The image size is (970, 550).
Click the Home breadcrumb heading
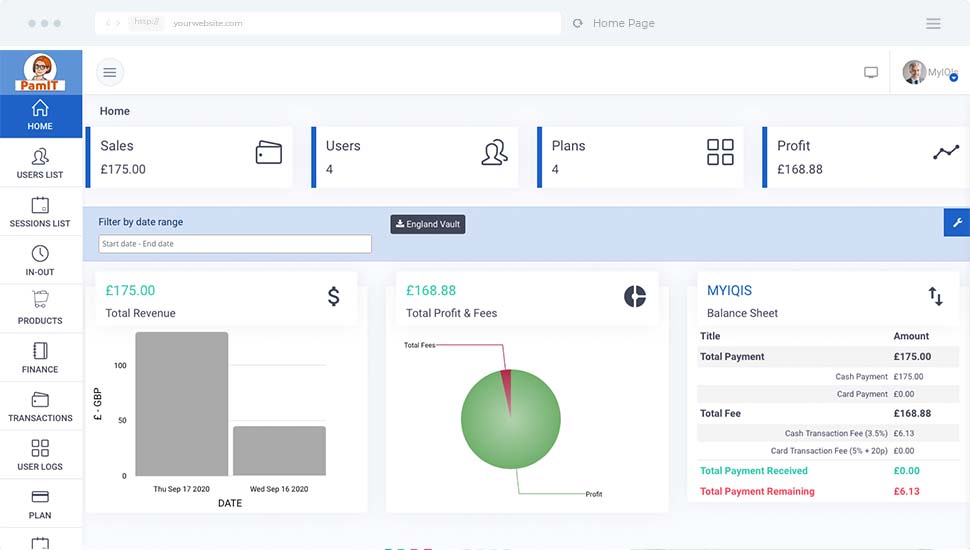(114, 111)
